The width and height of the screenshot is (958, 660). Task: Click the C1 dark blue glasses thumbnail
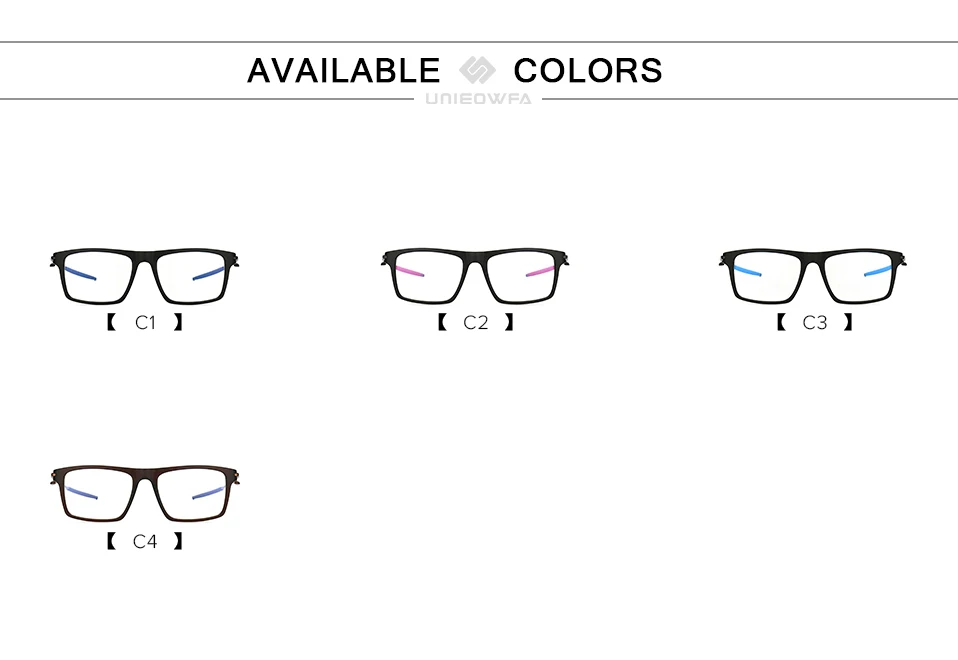click(144, 276)
